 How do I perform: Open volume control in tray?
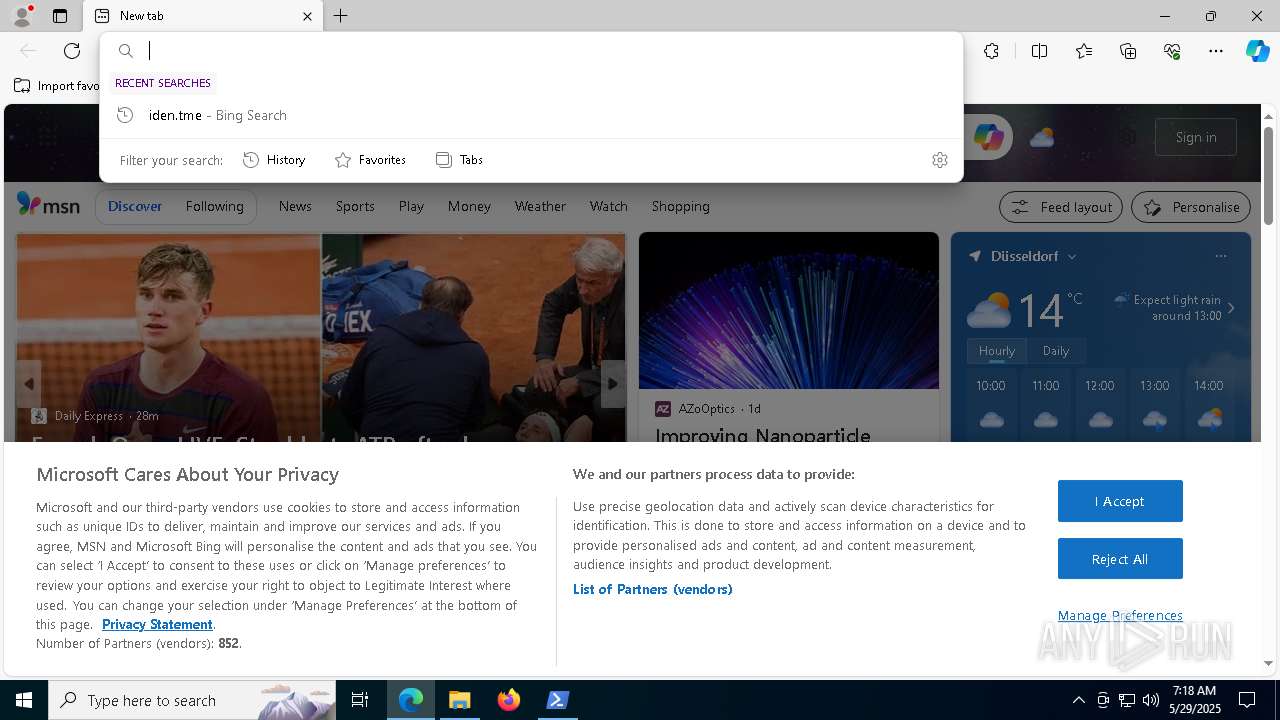[x=1151, y=700]
